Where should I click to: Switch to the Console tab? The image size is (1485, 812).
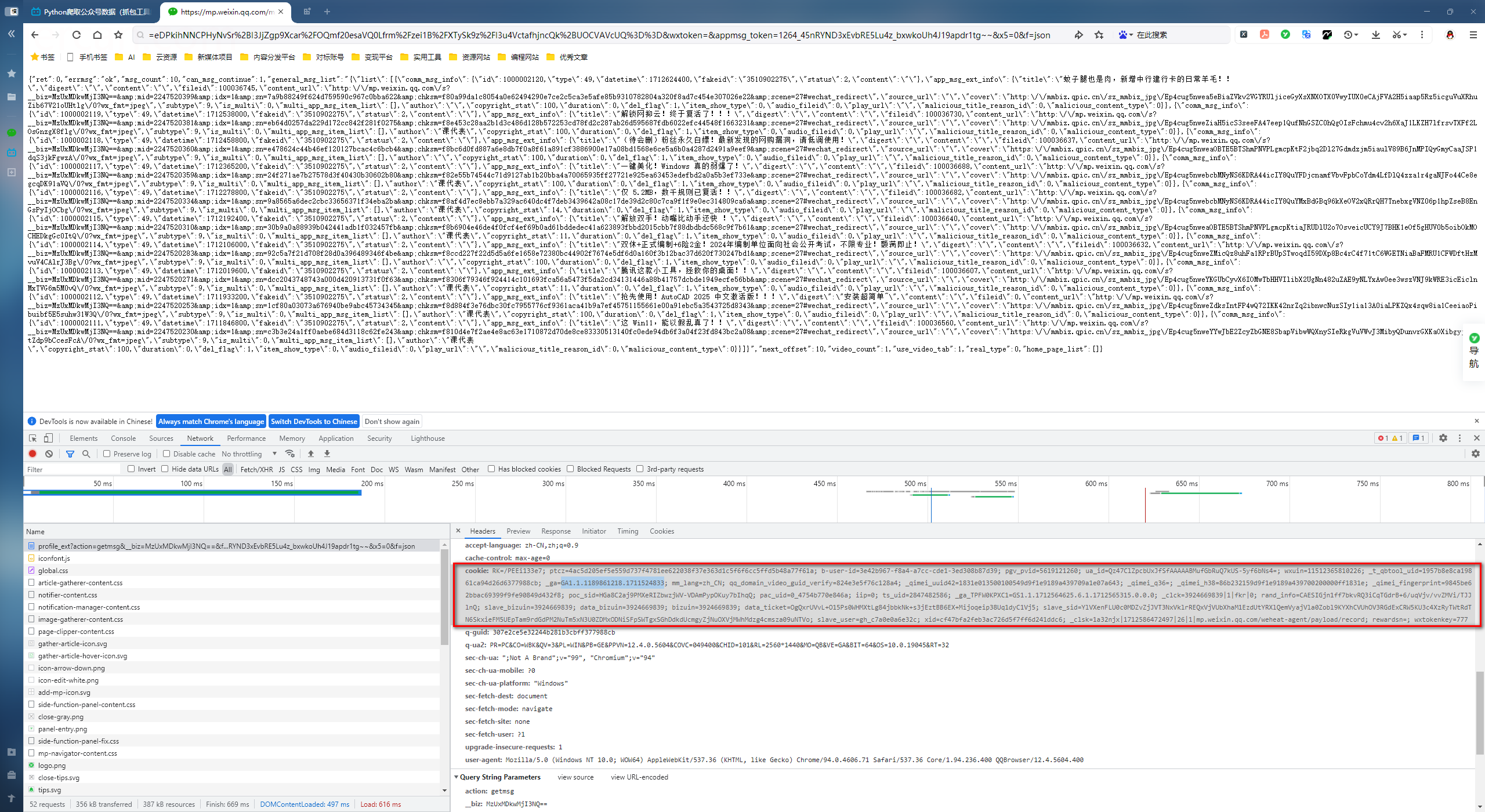(x=123, y=438)
